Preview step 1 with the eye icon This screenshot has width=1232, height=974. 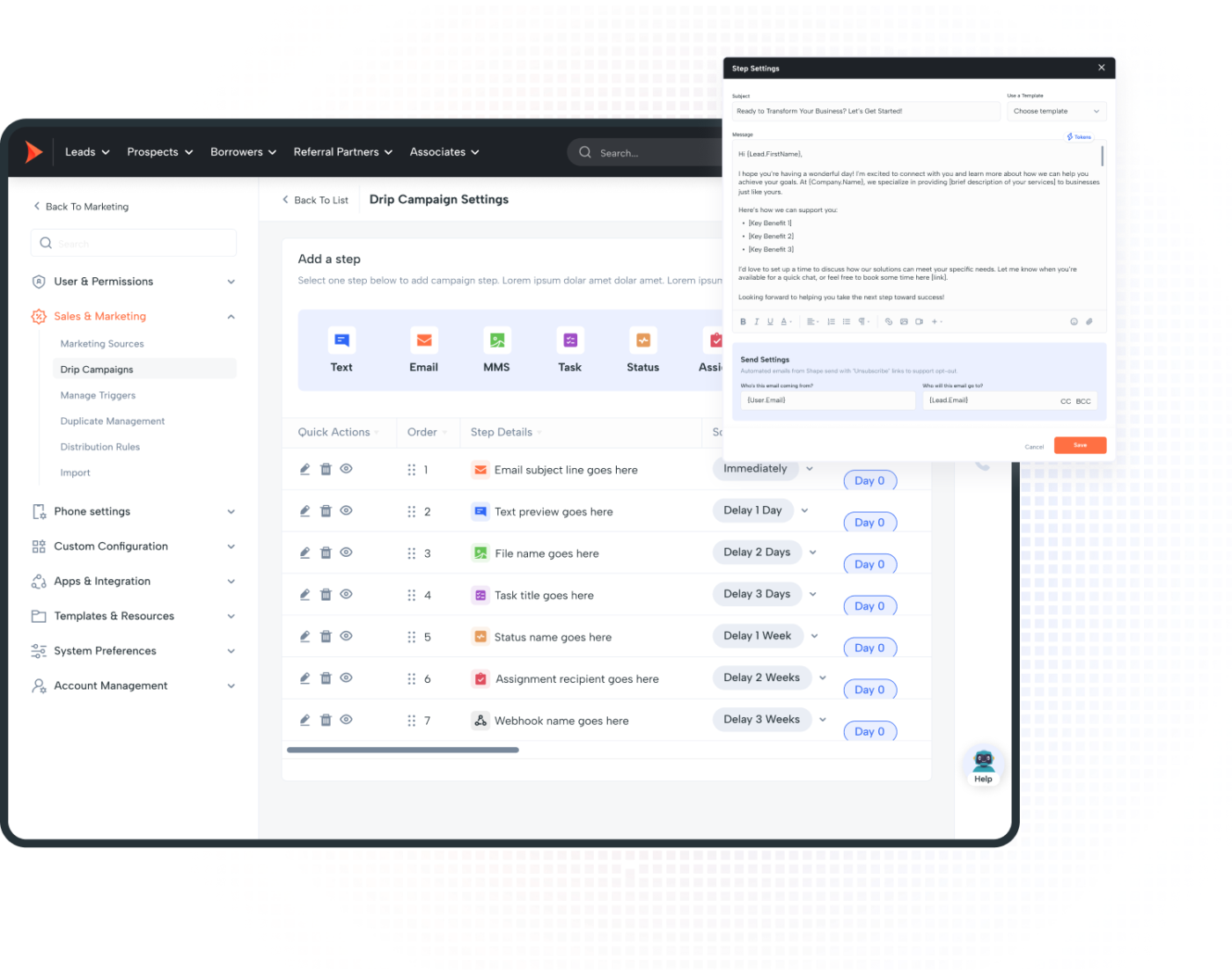pyautogui.click(x=347, y=469)
